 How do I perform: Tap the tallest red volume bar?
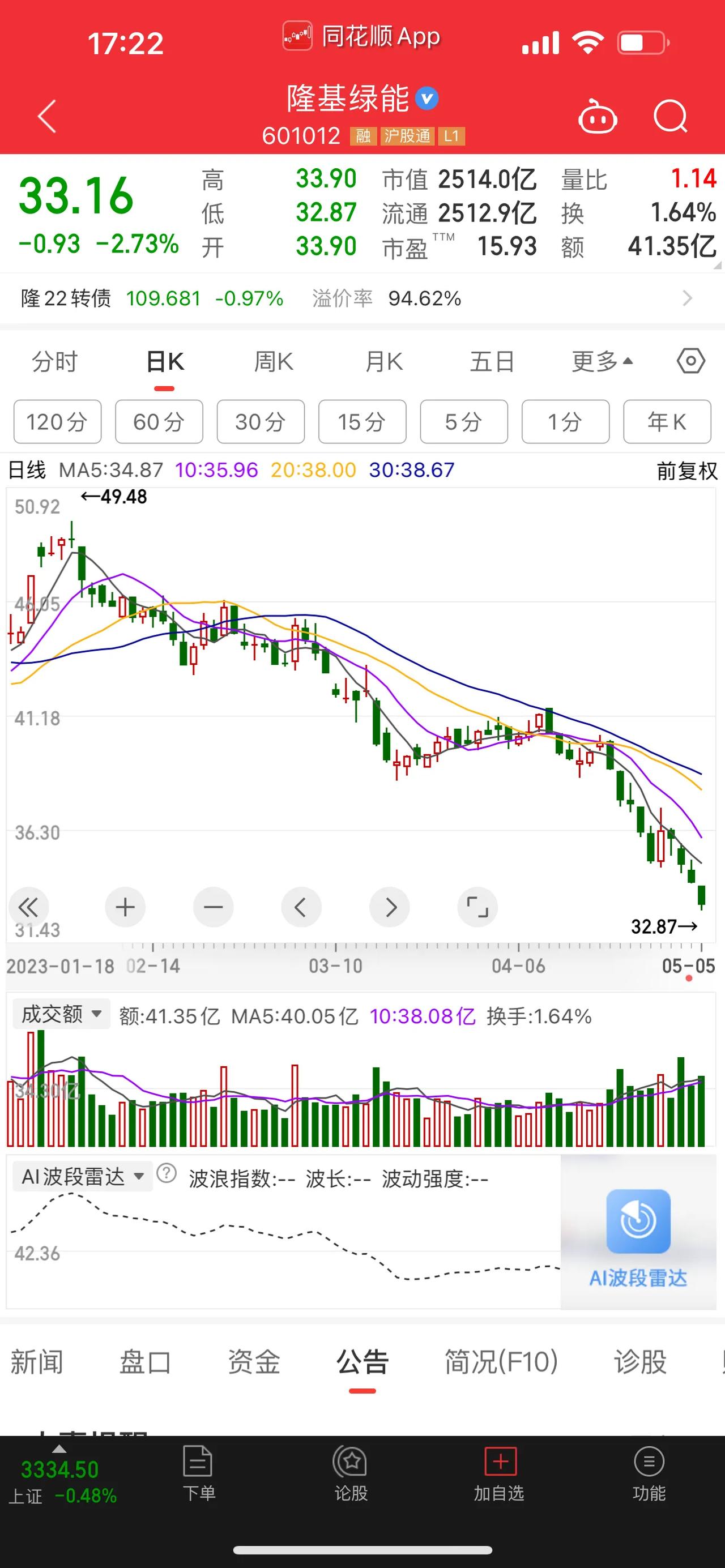click(x=31, y=1089)
